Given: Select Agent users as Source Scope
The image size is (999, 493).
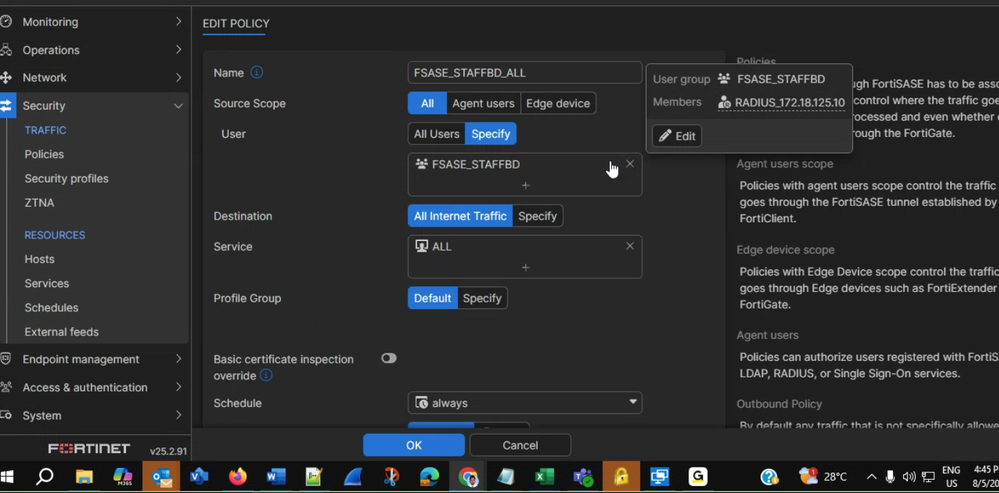Looking at the screenshot, I should click(x=483, y=103).
